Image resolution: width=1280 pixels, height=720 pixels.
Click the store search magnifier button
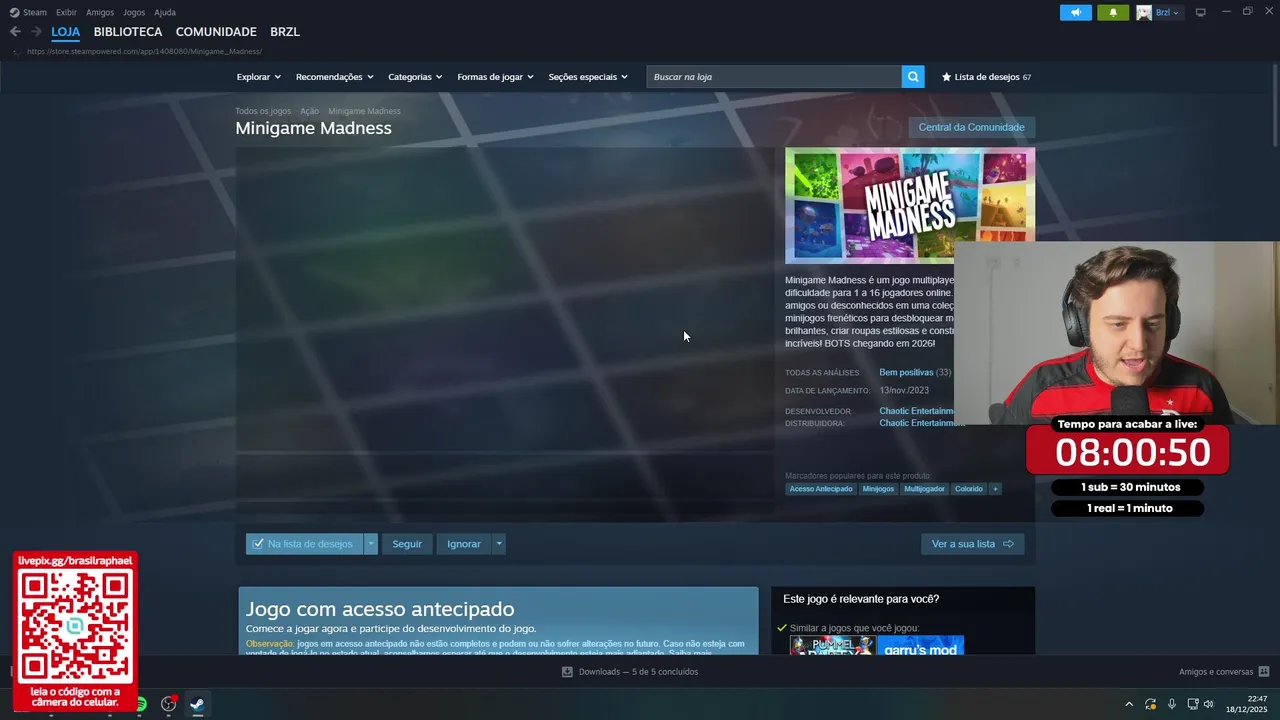tap(913, 77)
